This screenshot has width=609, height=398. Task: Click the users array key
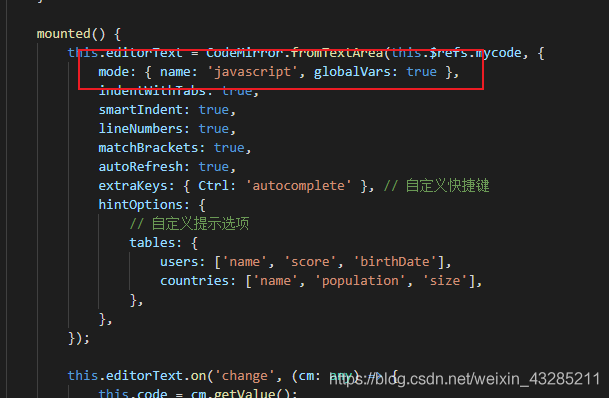coord(179,262)
